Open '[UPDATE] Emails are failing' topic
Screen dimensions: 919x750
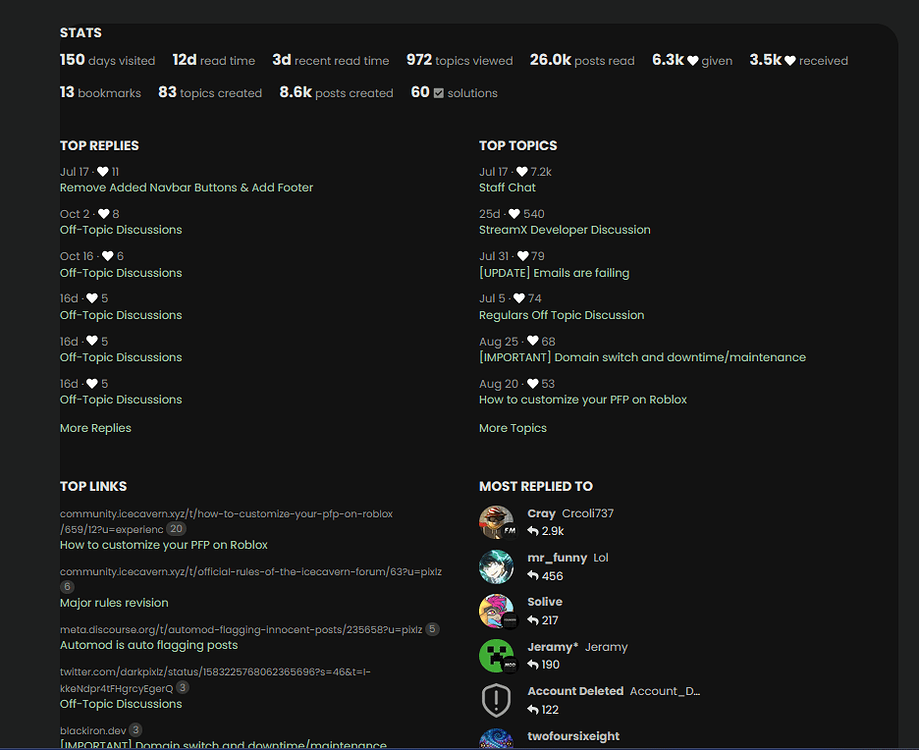[554, 273]
